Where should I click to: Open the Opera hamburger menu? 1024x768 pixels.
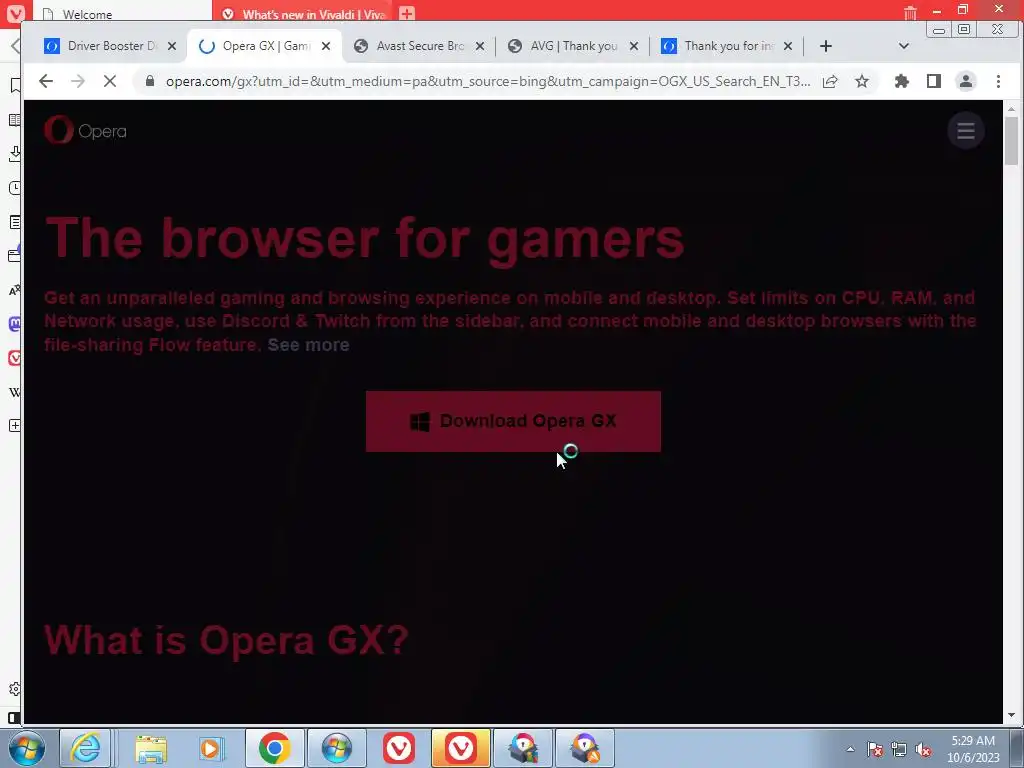point(966,131)
